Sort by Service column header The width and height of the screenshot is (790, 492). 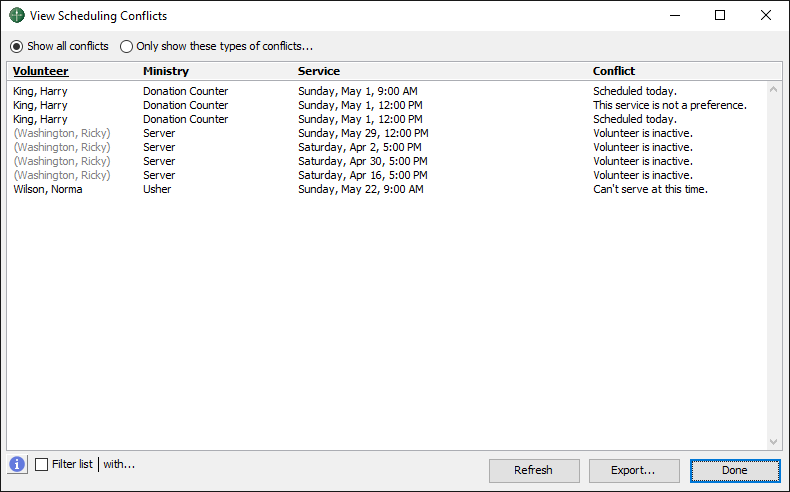[319, 71]
